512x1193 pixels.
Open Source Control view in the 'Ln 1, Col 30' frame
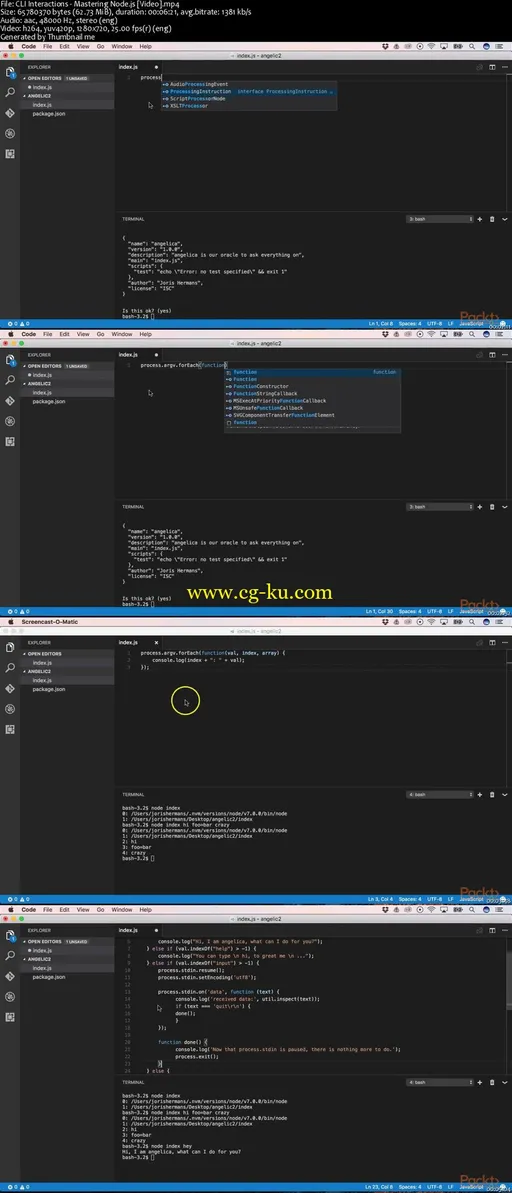tap(10, 400)
